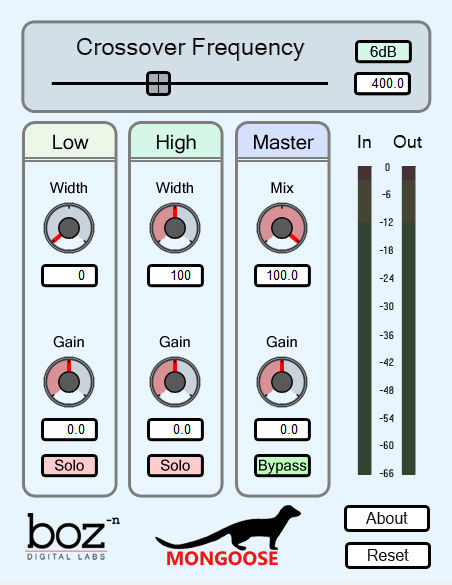The height and width of the screenshot is (585, 452).
Task: Click the Master Mix 100.0 value field
Action: [282, 276]
